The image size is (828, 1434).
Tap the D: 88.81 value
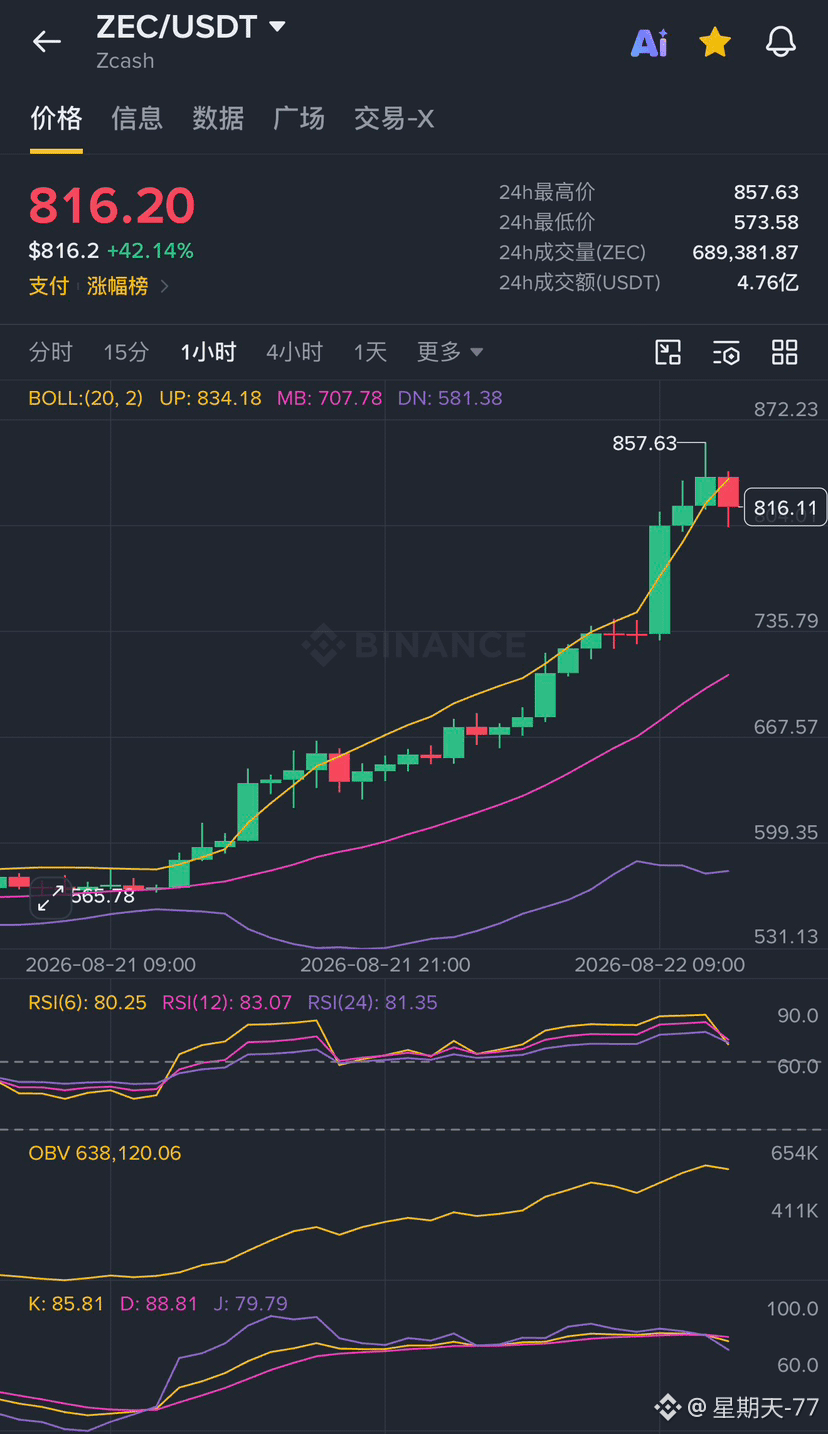pyautogui.click(x=159, y=1304)
